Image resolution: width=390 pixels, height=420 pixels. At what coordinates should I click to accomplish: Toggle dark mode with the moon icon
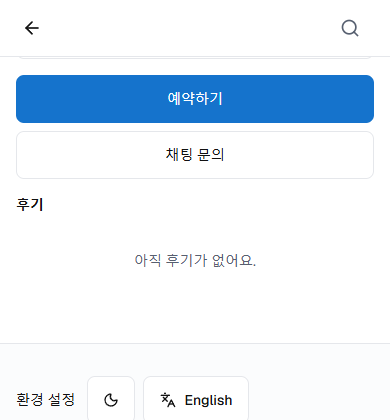point(111,400)
